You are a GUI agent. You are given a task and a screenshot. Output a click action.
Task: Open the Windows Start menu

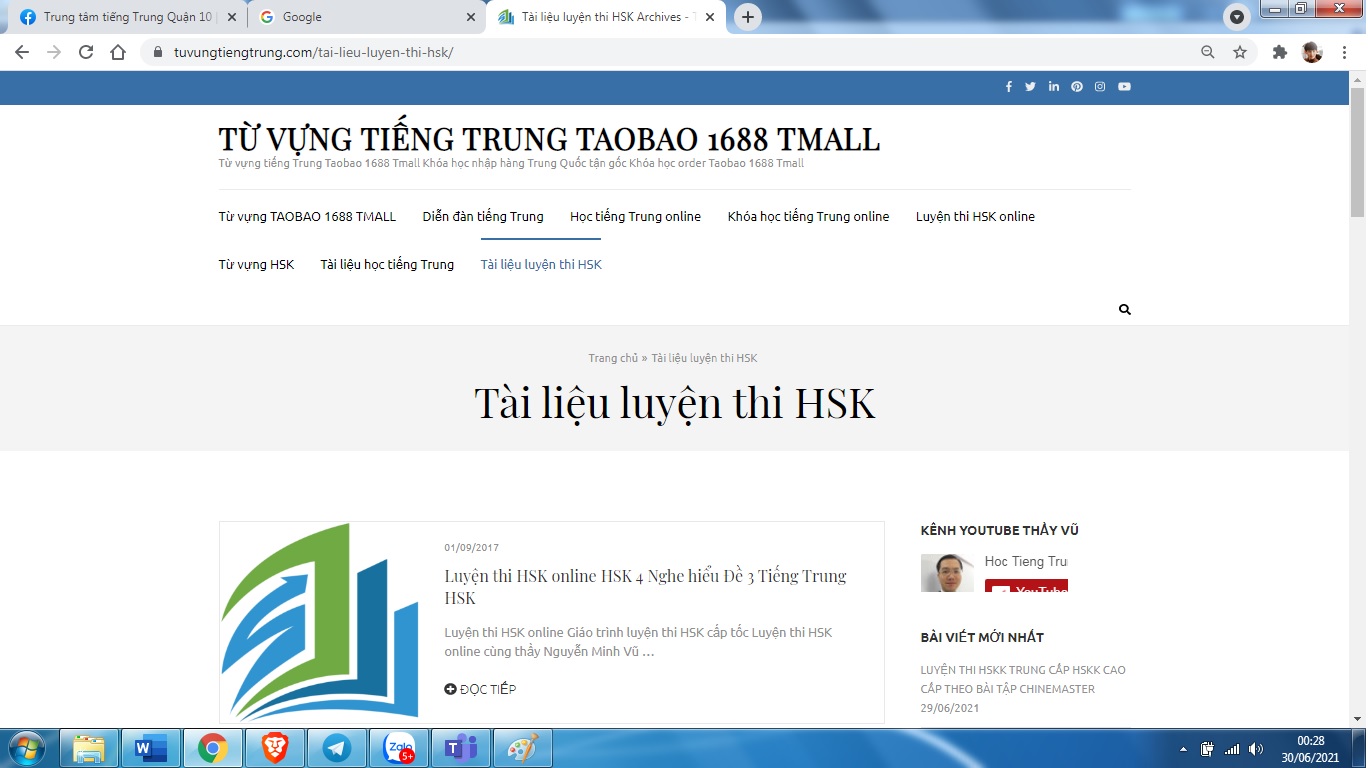click(x=26, y=748)
